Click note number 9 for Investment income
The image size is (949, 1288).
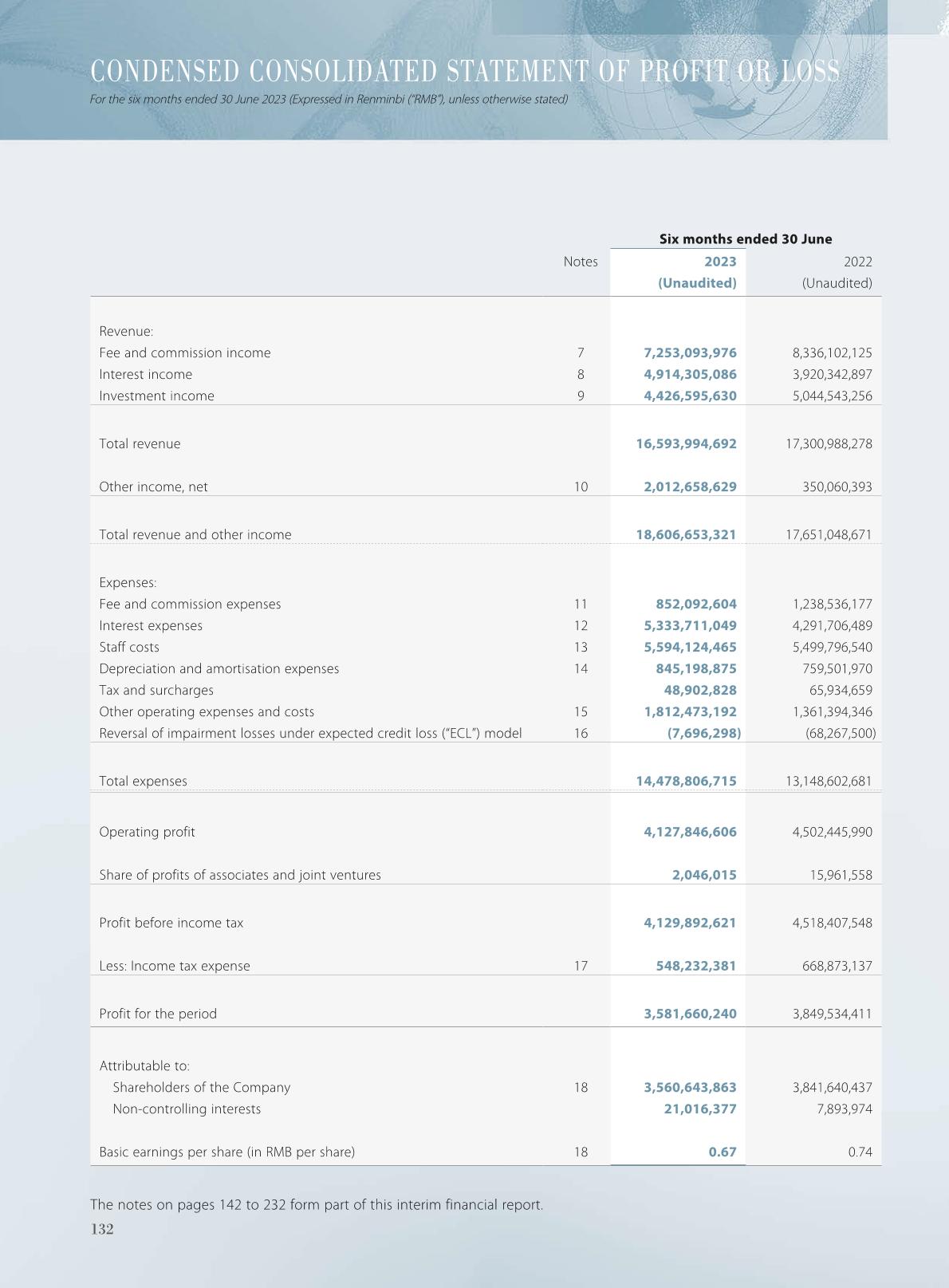[581, 396]
